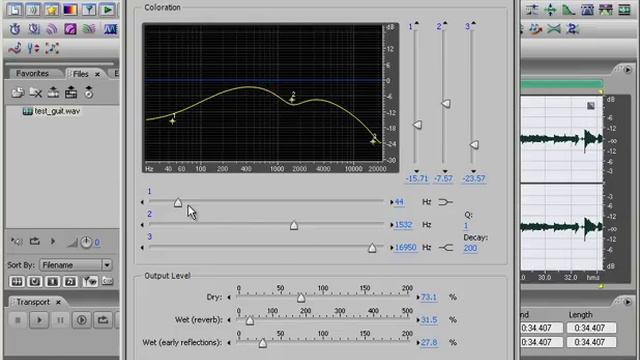The height and width of the screenshot is (360, 640).
Task: Click the second stopwatch effect icon
Action: coord(33,29)
